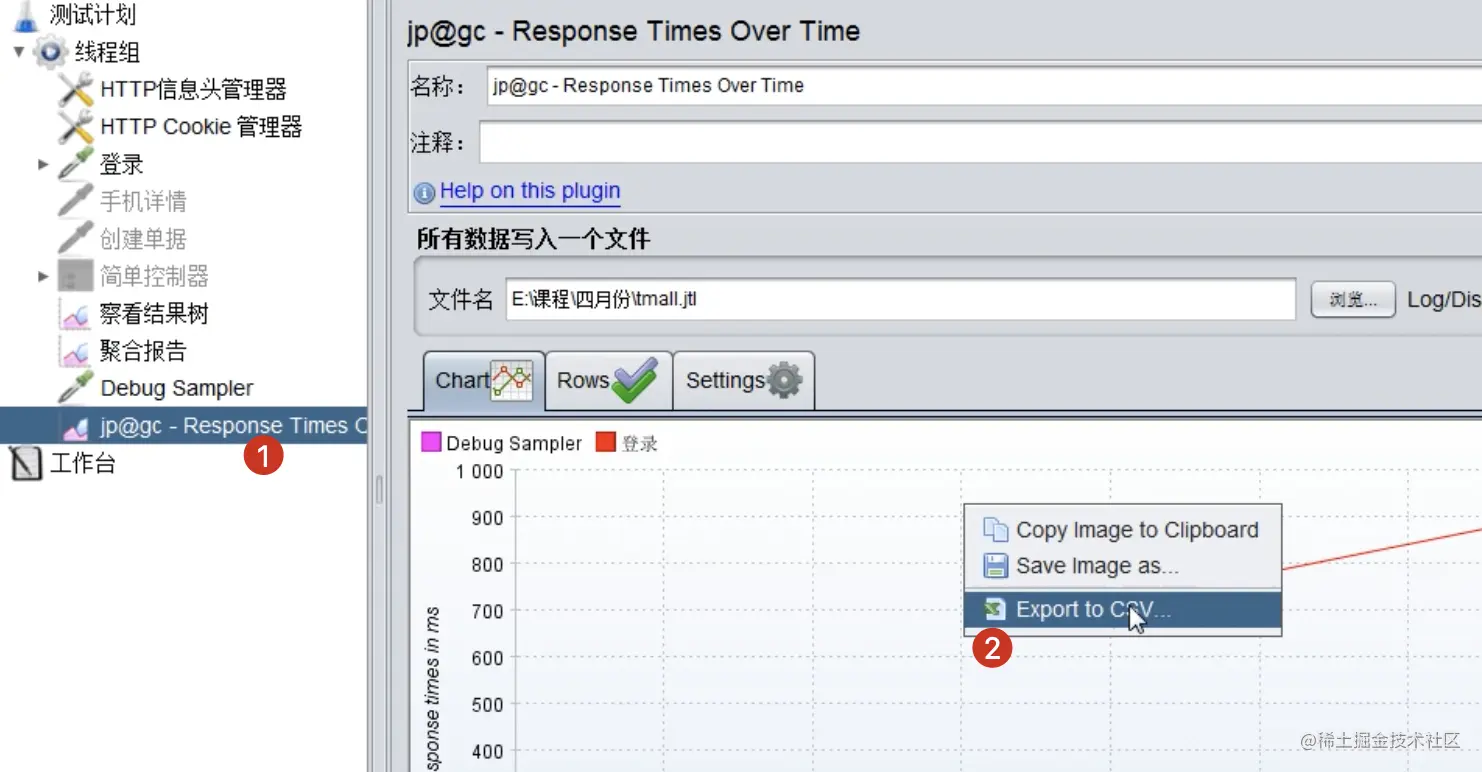This screenshot has height=772, width=1482.
Task: Click the 工作台 workbench icon
Action: (x=26, y=464)
